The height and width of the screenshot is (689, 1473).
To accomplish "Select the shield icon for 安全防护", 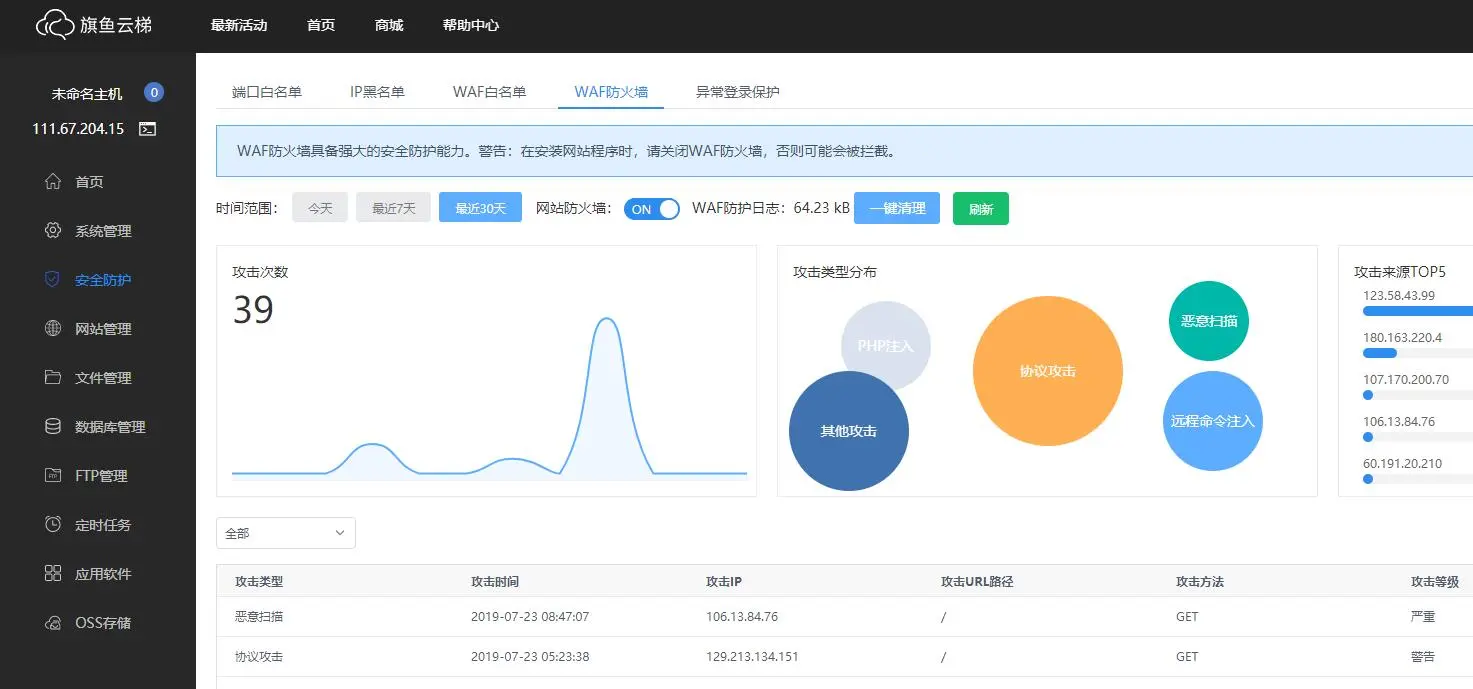I will [53, 279].
